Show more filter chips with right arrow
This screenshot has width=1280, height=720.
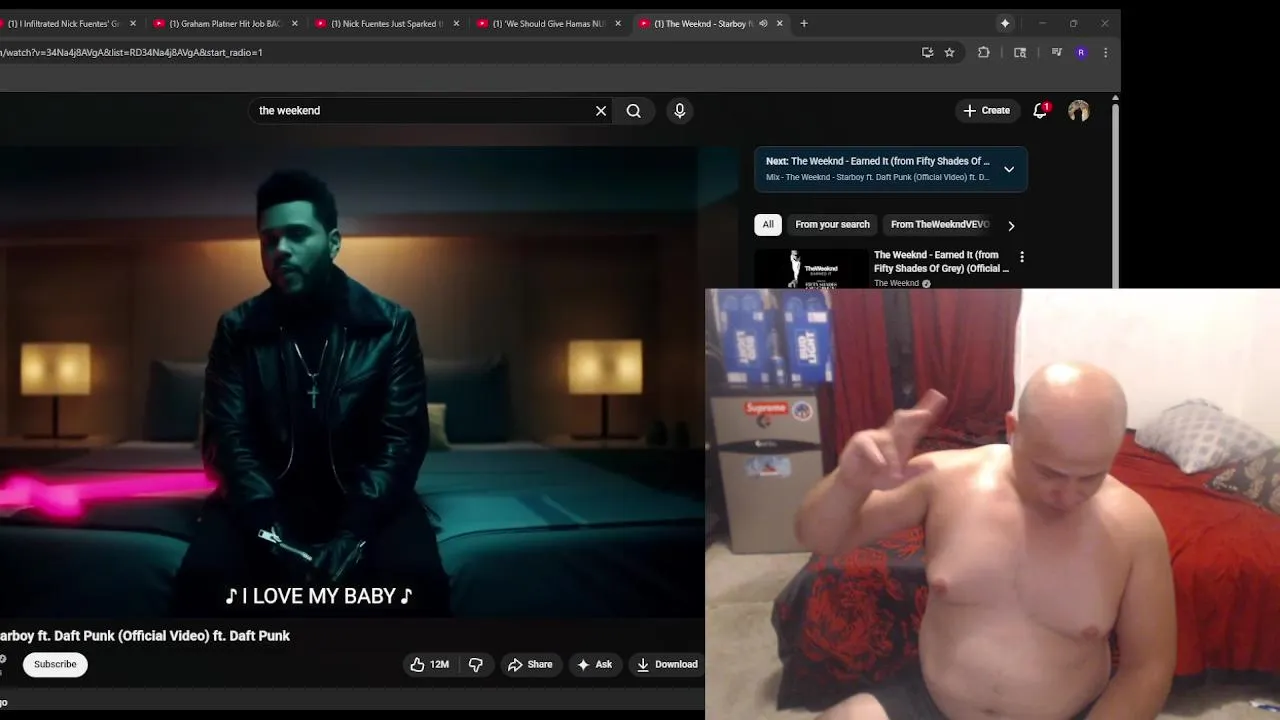click(1011, 226)
